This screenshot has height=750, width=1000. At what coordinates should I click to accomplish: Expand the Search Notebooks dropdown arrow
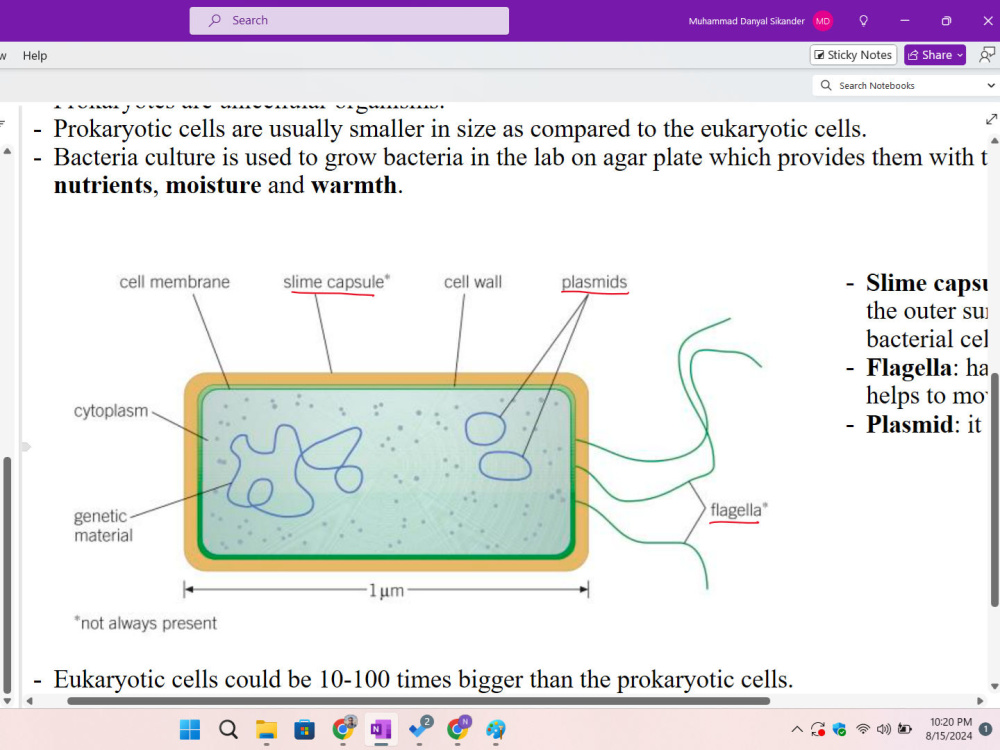[991, 85]
